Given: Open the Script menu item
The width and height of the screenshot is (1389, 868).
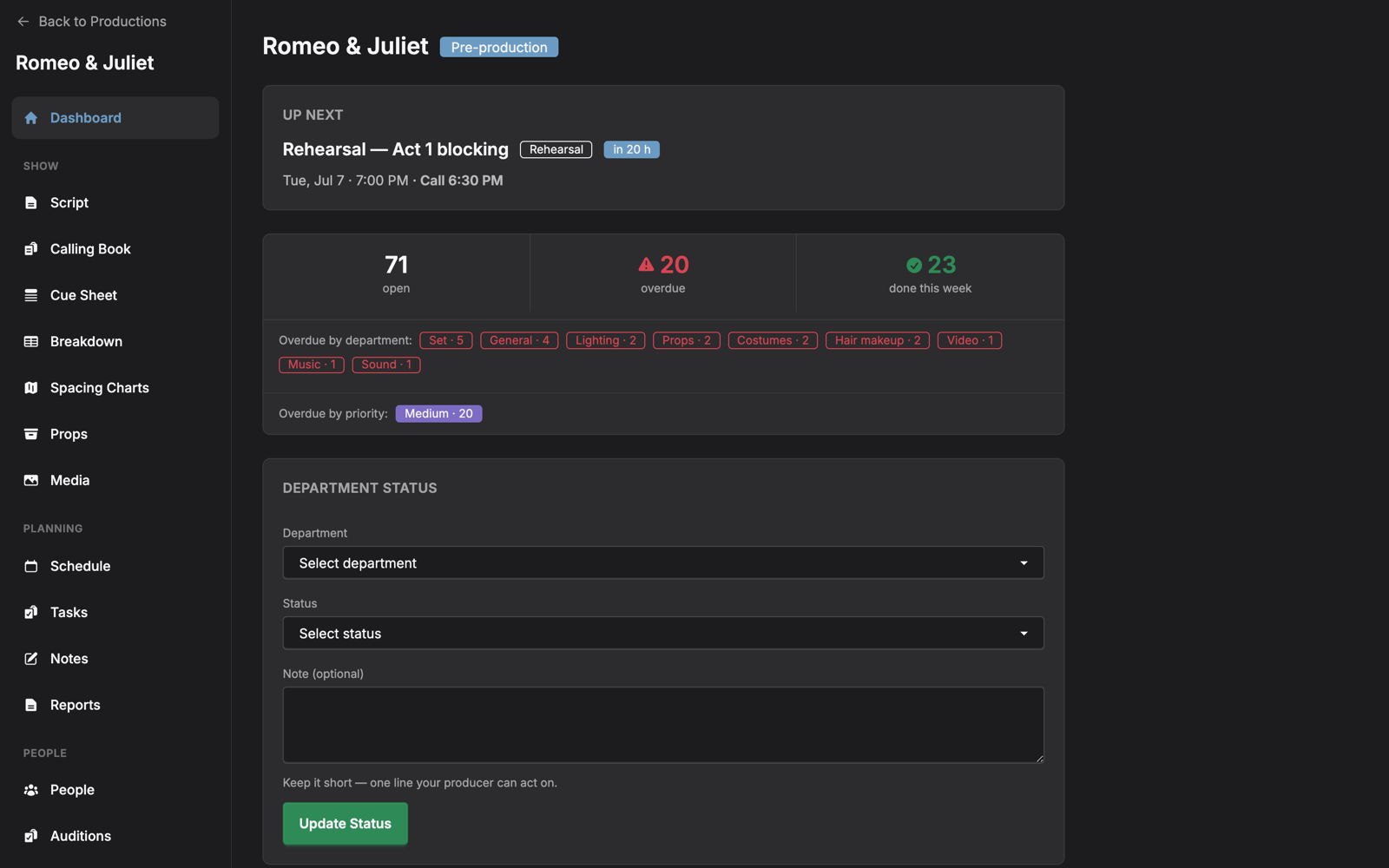Looking at the screenshot, I should 115,203.
